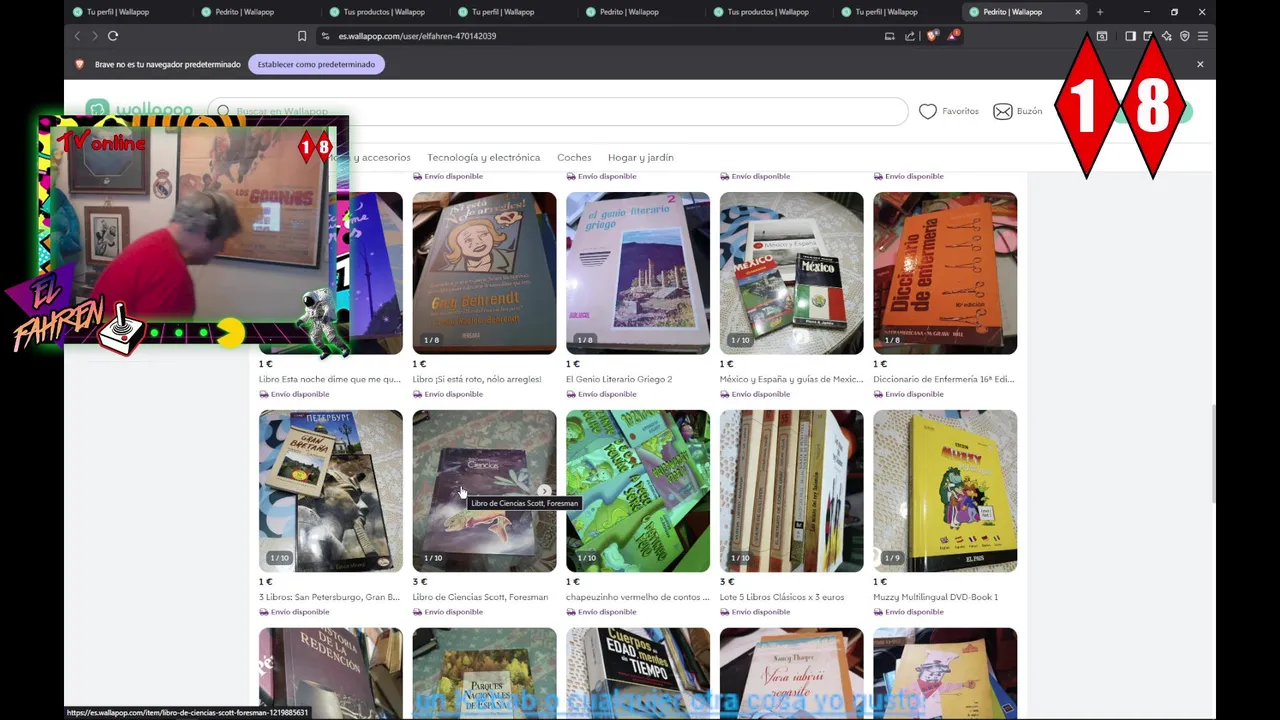The height and width of the screenshot is (720, 1280).
Task: Click the install app icon in address bar
Action: click(890, 36)
